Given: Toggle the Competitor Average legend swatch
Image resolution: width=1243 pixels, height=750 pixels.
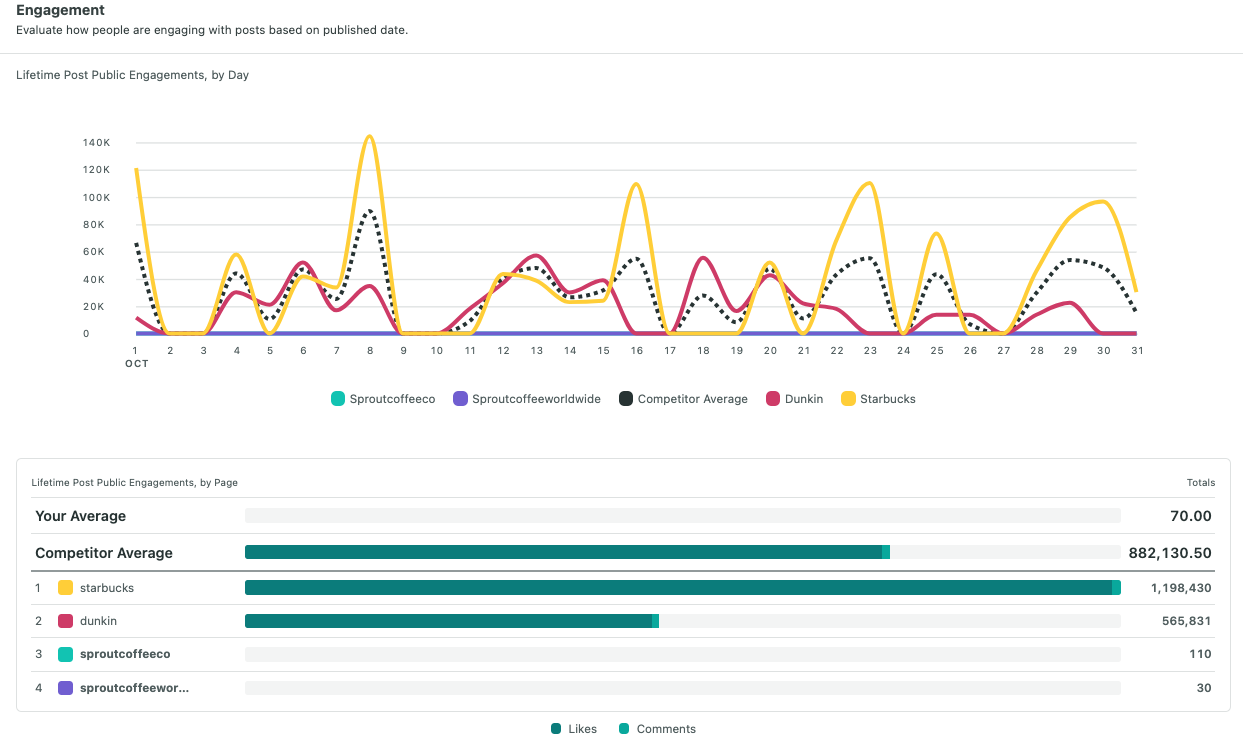Looking at the screenshot, I should [626, 399].
